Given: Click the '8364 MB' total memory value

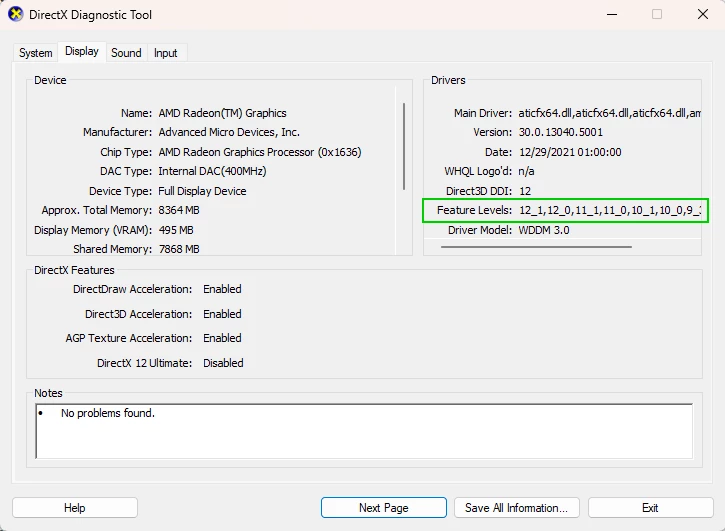Looking at the screenshot, I should pos(179,210).
